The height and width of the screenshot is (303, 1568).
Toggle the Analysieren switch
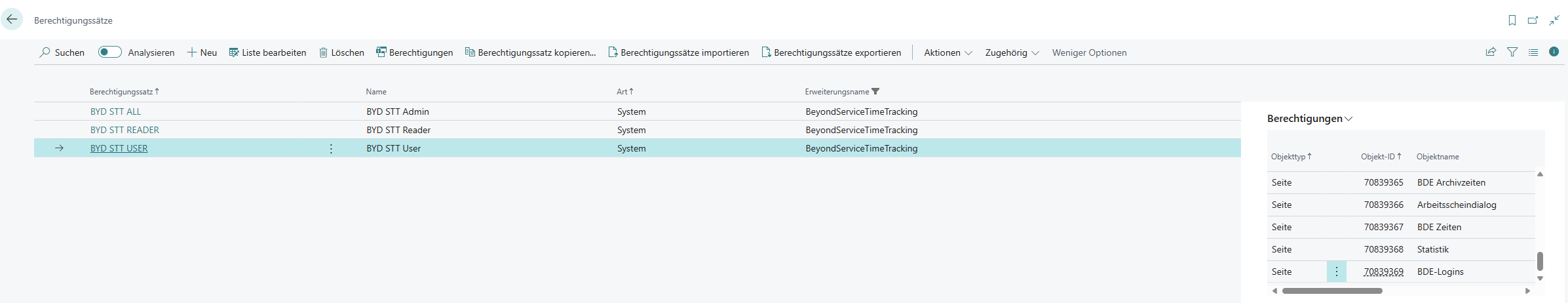tap(109, 52)
